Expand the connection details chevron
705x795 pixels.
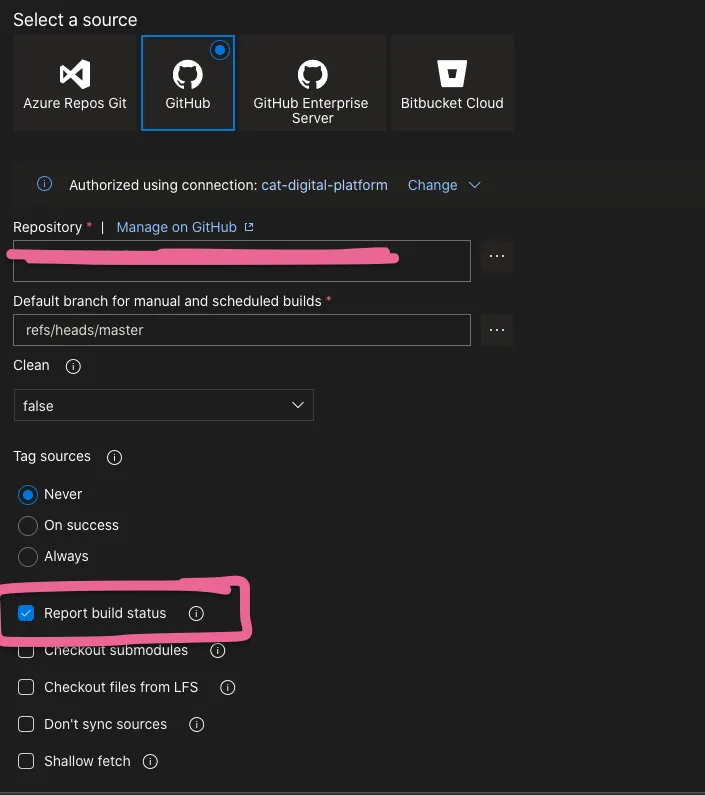click(475, 185)
